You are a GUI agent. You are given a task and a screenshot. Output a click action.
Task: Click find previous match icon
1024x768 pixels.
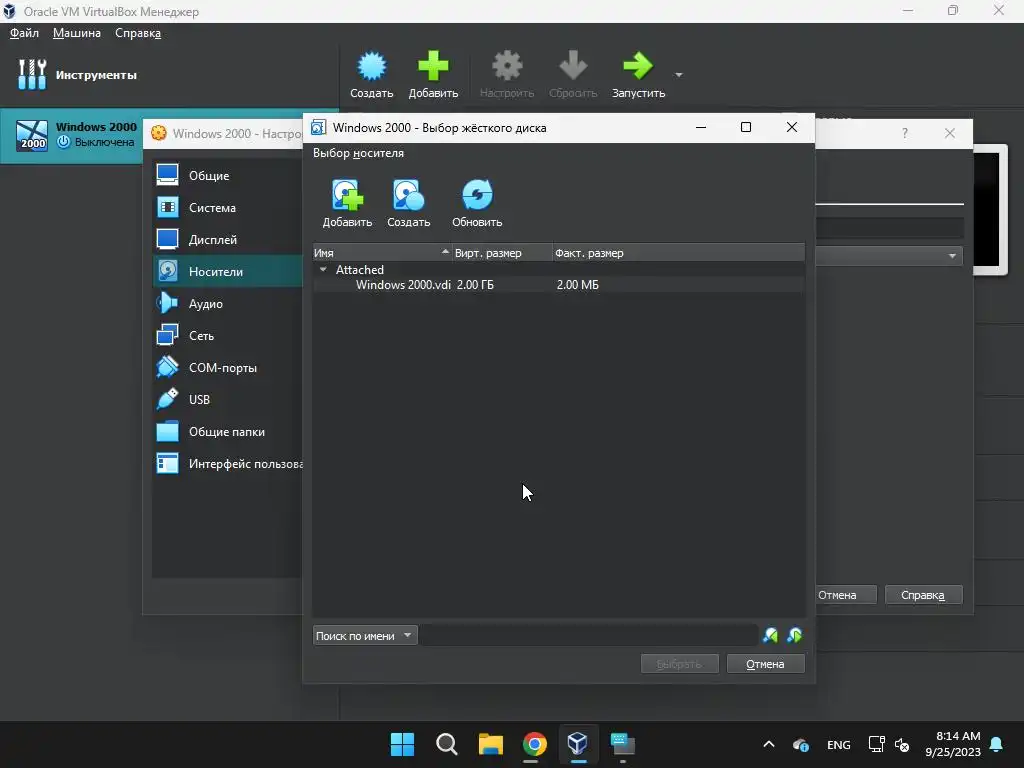(x=771, y=635)
